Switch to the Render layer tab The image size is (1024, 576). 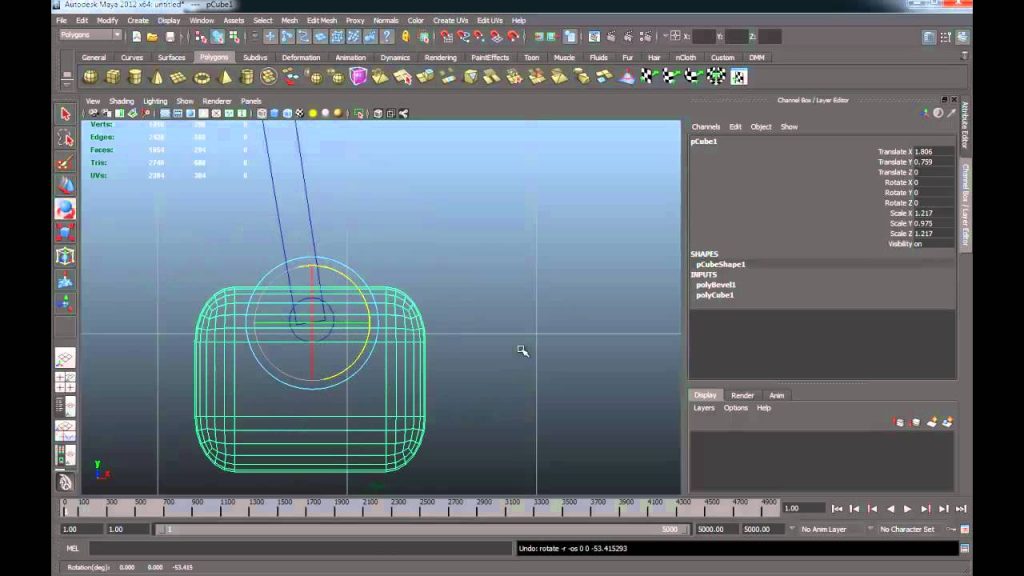[743, 395]
